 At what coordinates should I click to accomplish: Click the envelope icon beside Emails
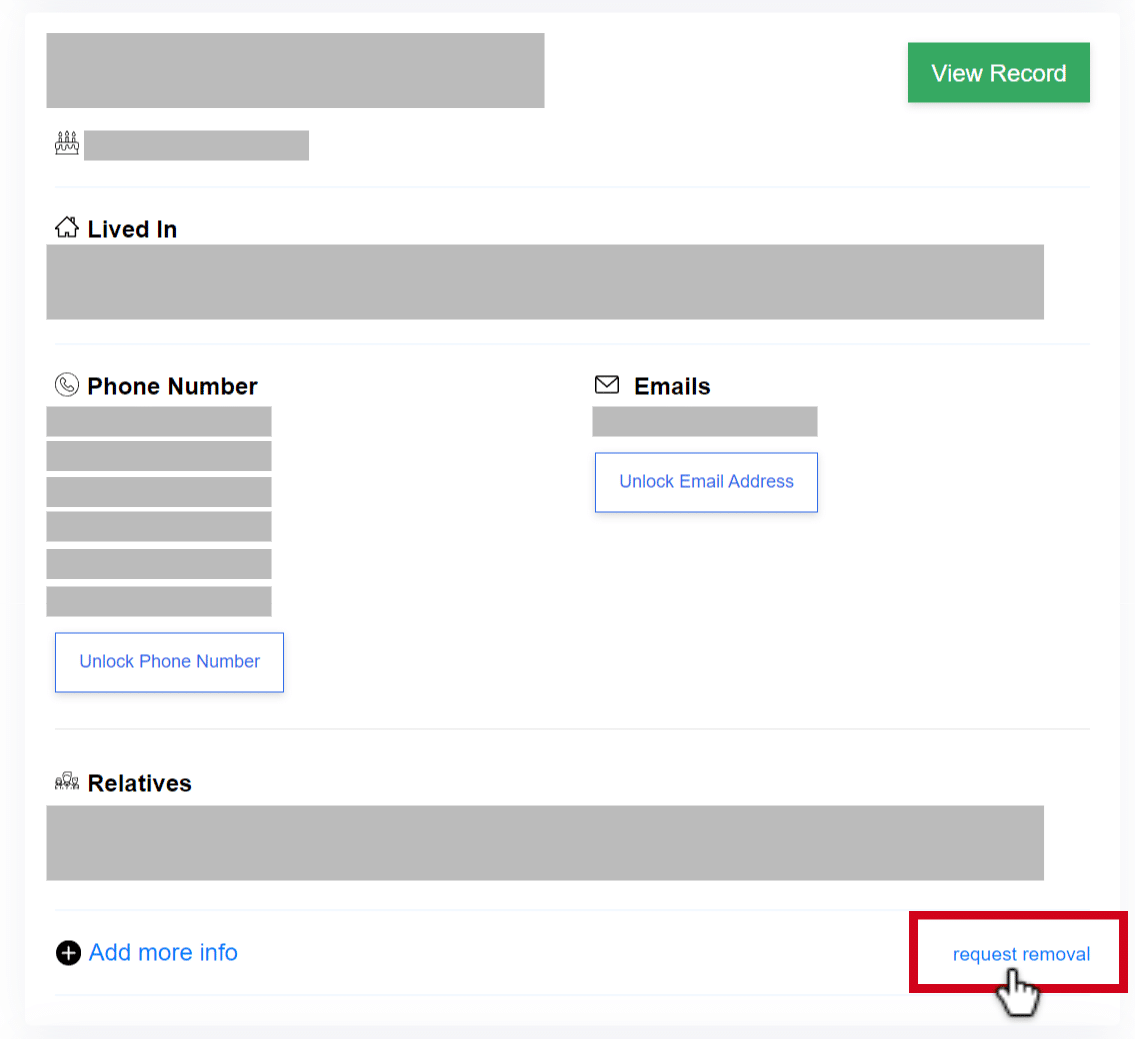click(607, 384)
